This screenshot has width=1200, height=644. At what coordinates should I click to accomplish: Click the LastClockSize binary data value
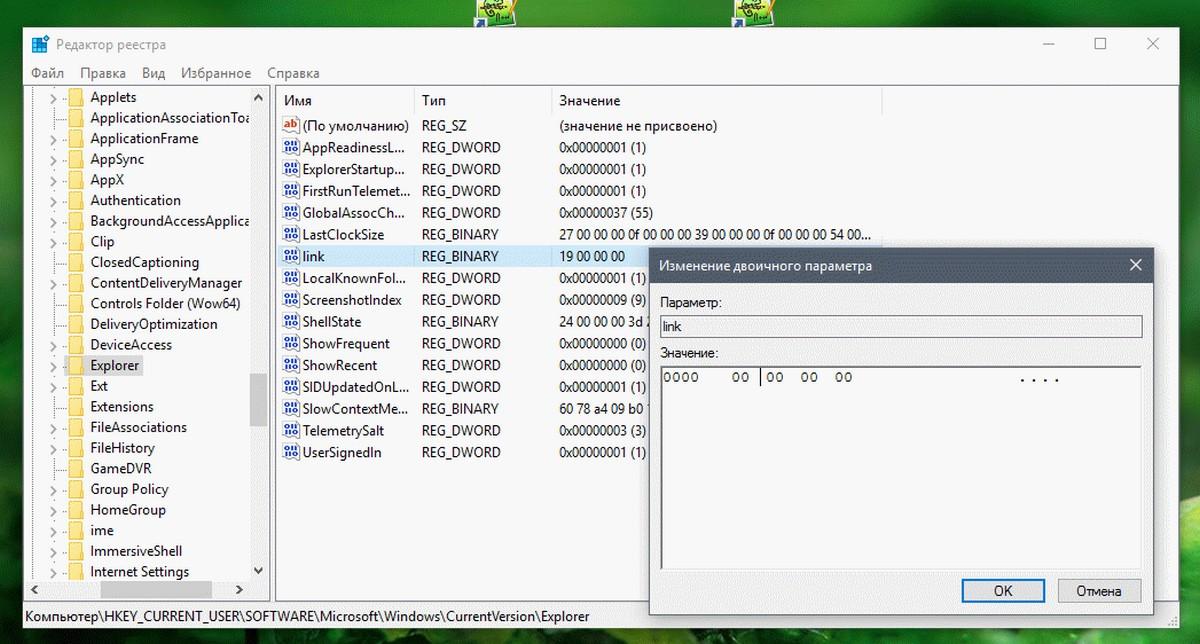point(715,235)
